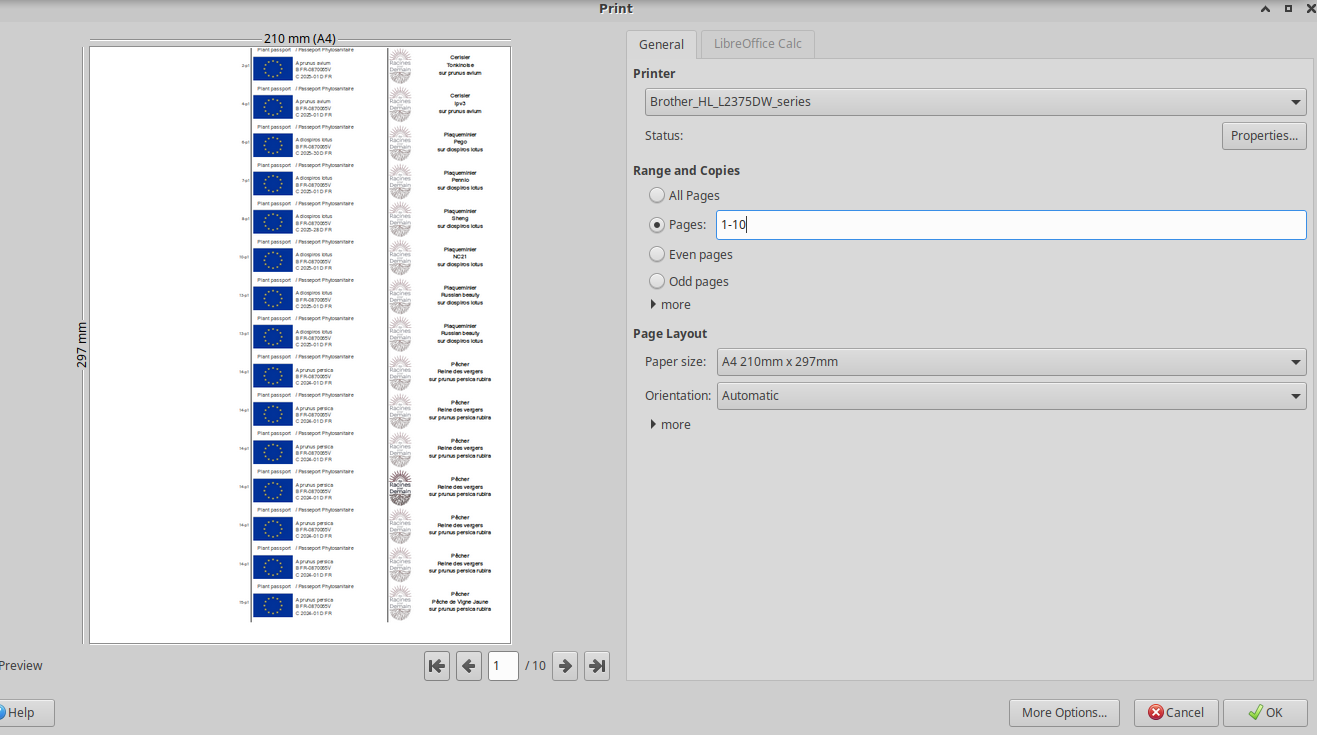1317x735 pixels.
Task: Switch to the LibreOffice Calc tab
Action: coord(757,44)
